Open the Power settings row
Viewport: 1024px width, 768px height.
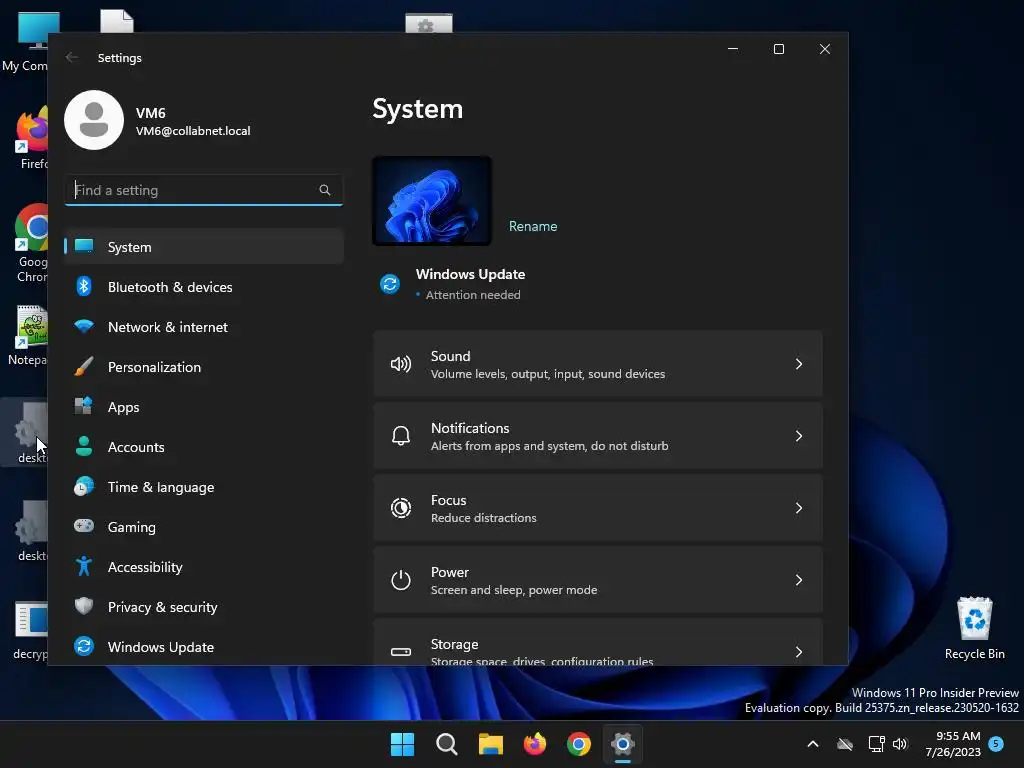[598, 579]
